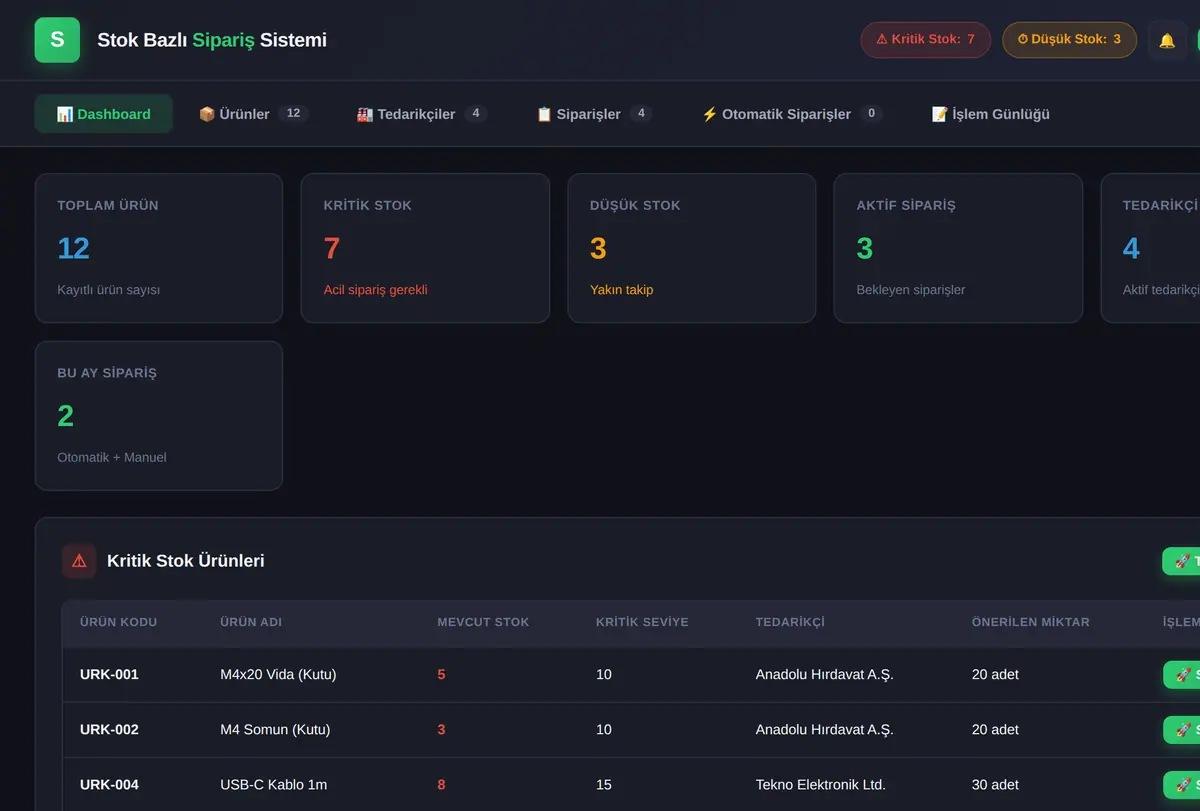Click the Önerilen Miktar column header

pos(1031,622)
